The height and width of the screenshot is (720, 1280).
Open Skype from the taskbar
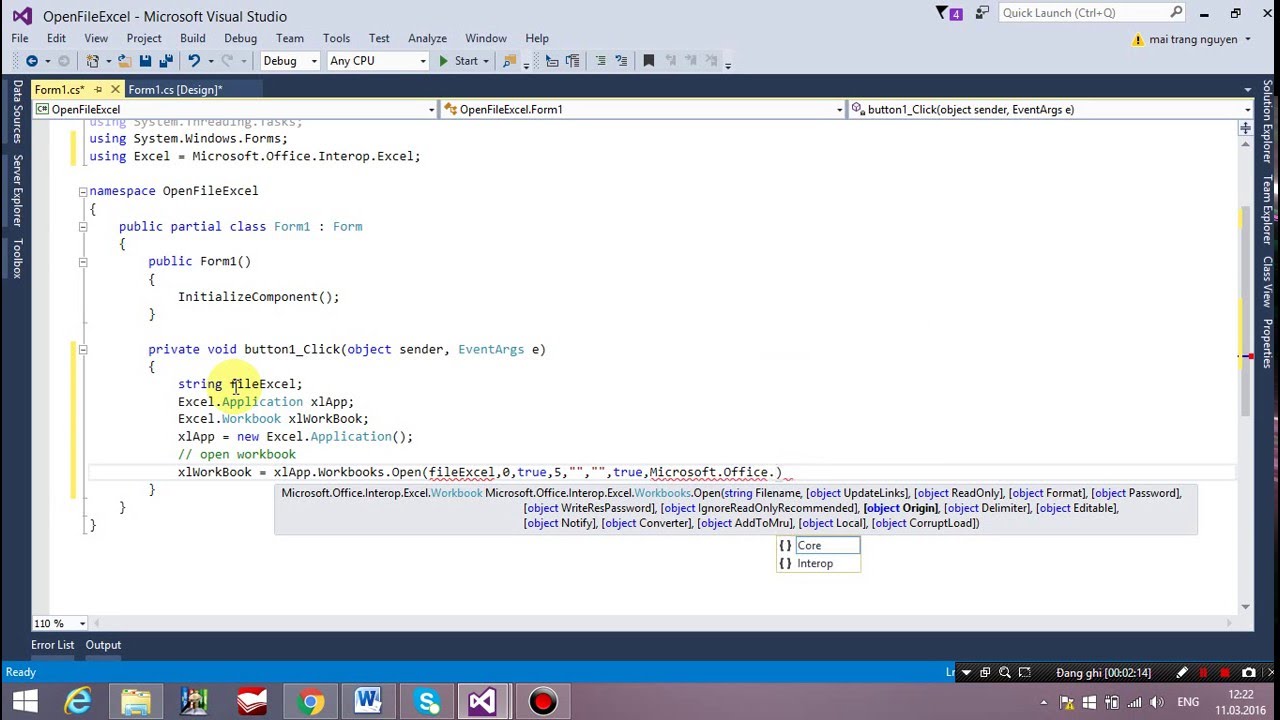coord(427,701)
